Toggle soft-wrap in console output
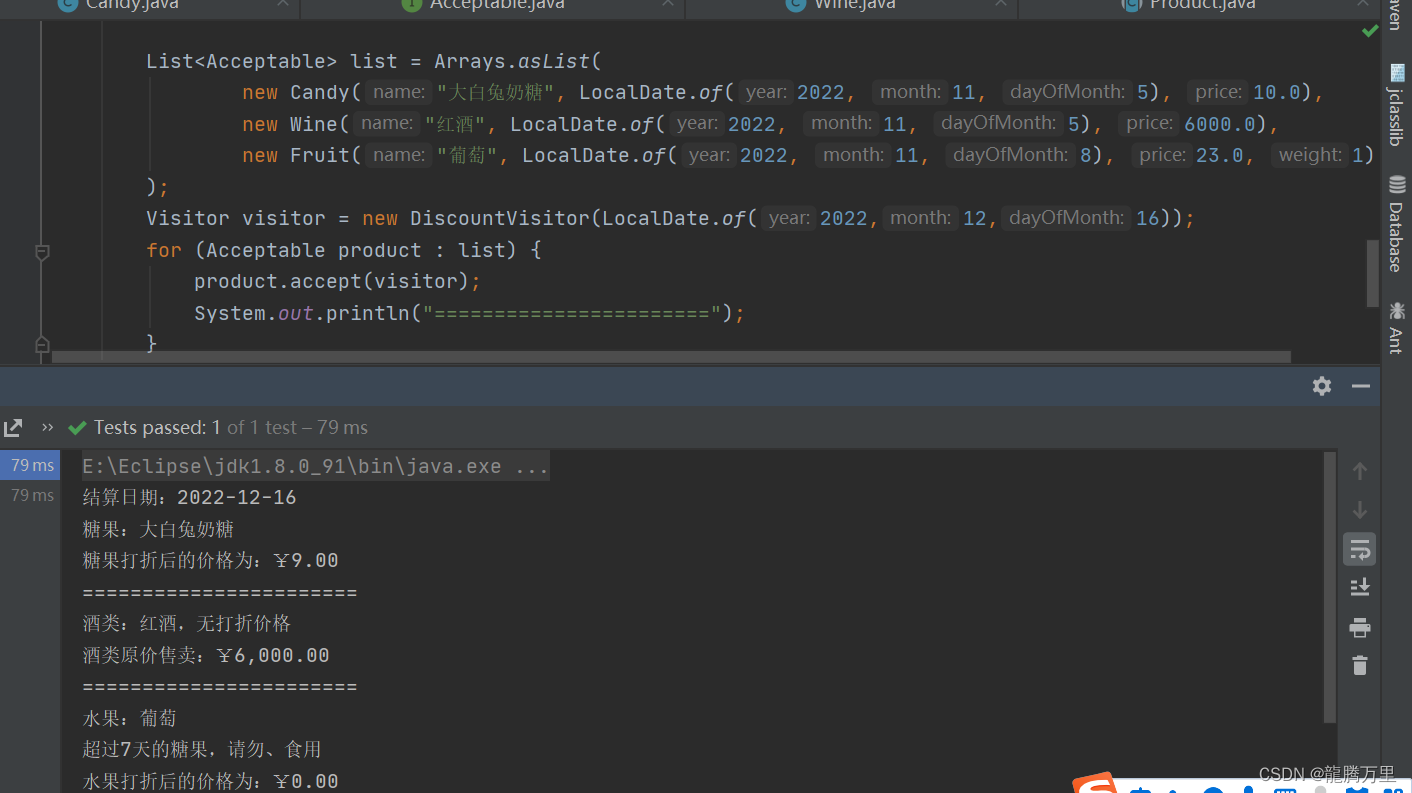Viewport: 1412px width, 793px height. (1359, 549)
